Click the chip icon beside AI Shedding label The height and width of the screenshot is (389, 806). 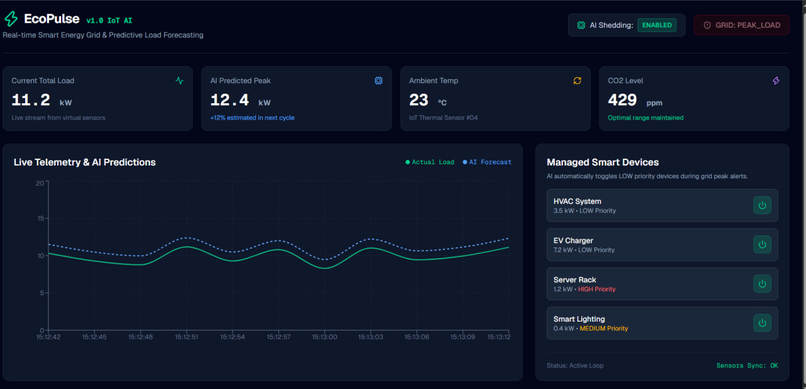pyautogui.click(x=581, y=25)
